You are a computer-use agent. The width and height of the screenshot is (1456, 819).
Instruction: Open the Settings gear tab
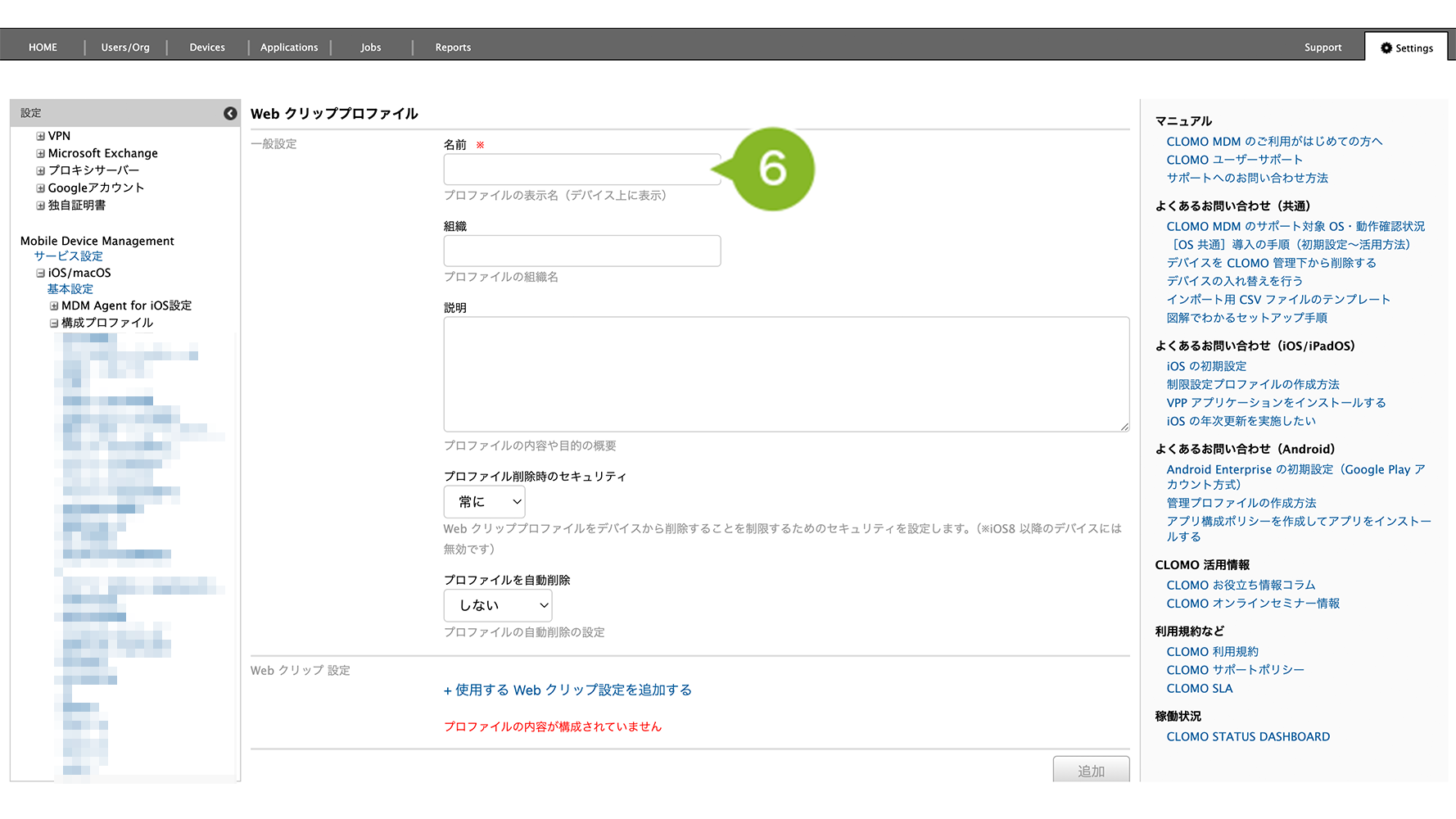1407,48
